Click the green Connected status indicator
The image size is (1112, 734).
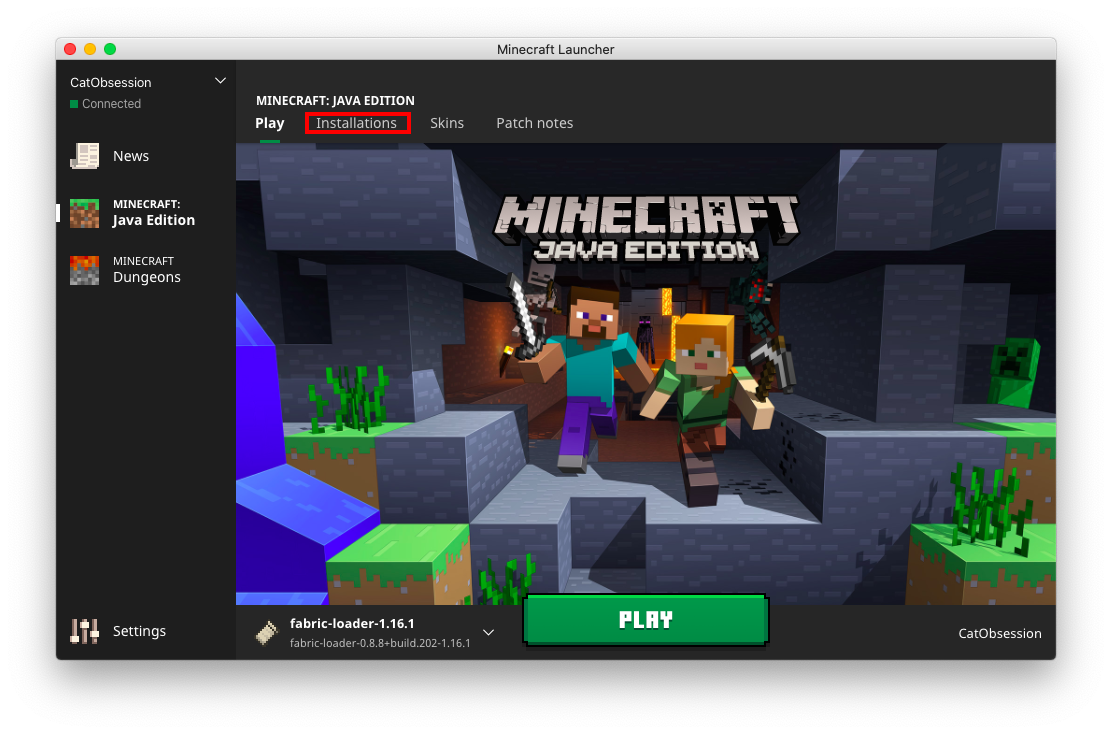coord(74,104)
